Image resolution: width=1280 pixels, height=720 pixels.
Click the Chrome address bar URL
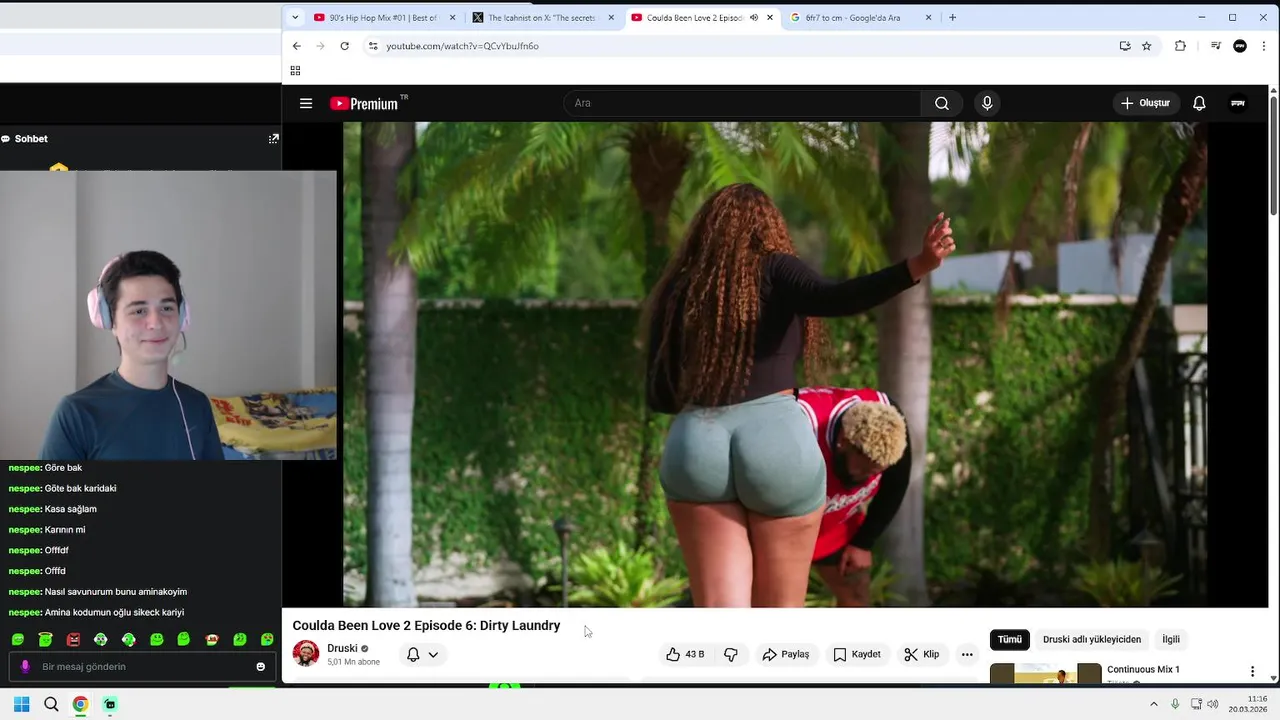pos(463,46)
